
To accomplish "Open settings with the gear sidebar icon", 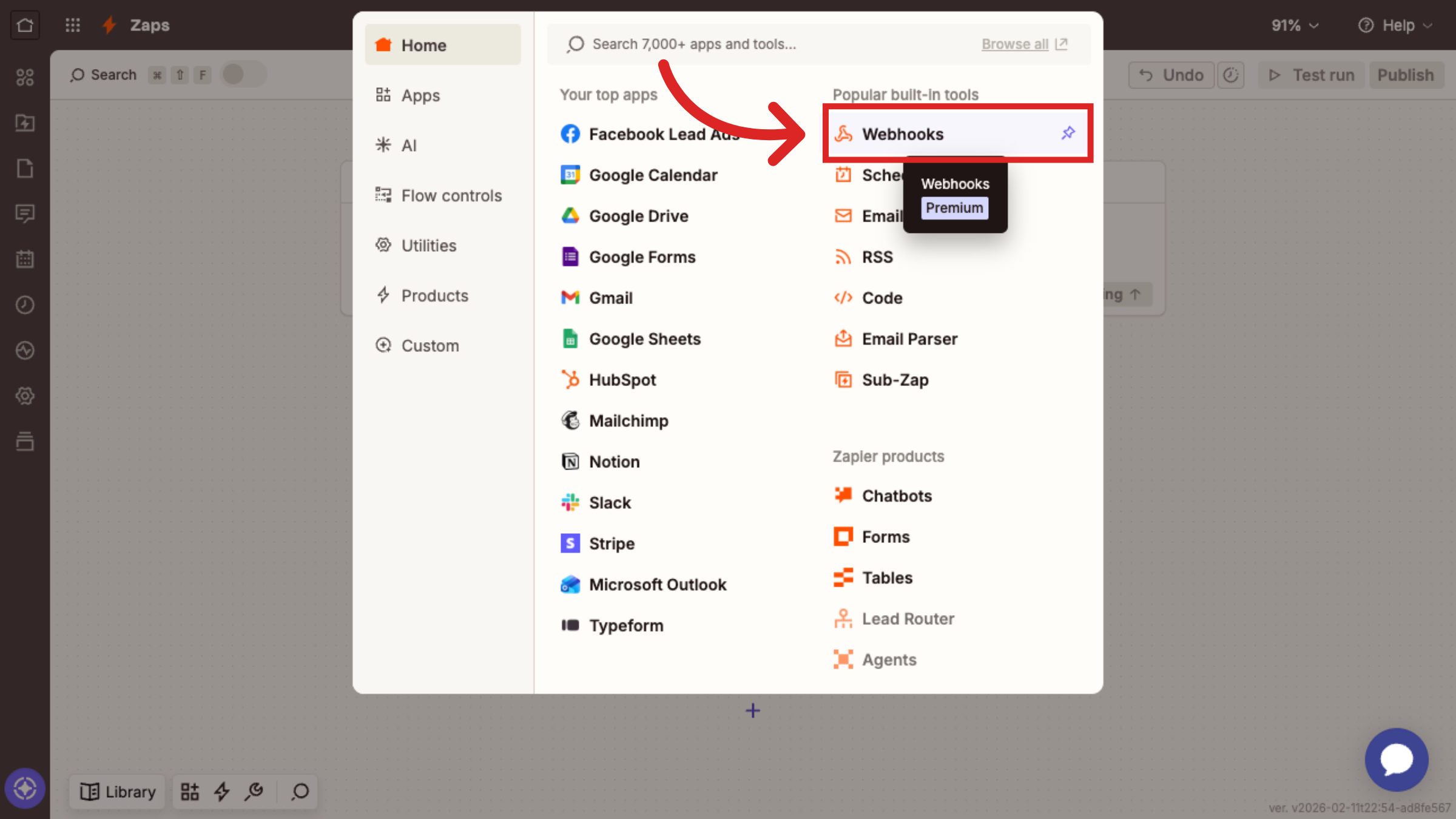I will point(25,396).
